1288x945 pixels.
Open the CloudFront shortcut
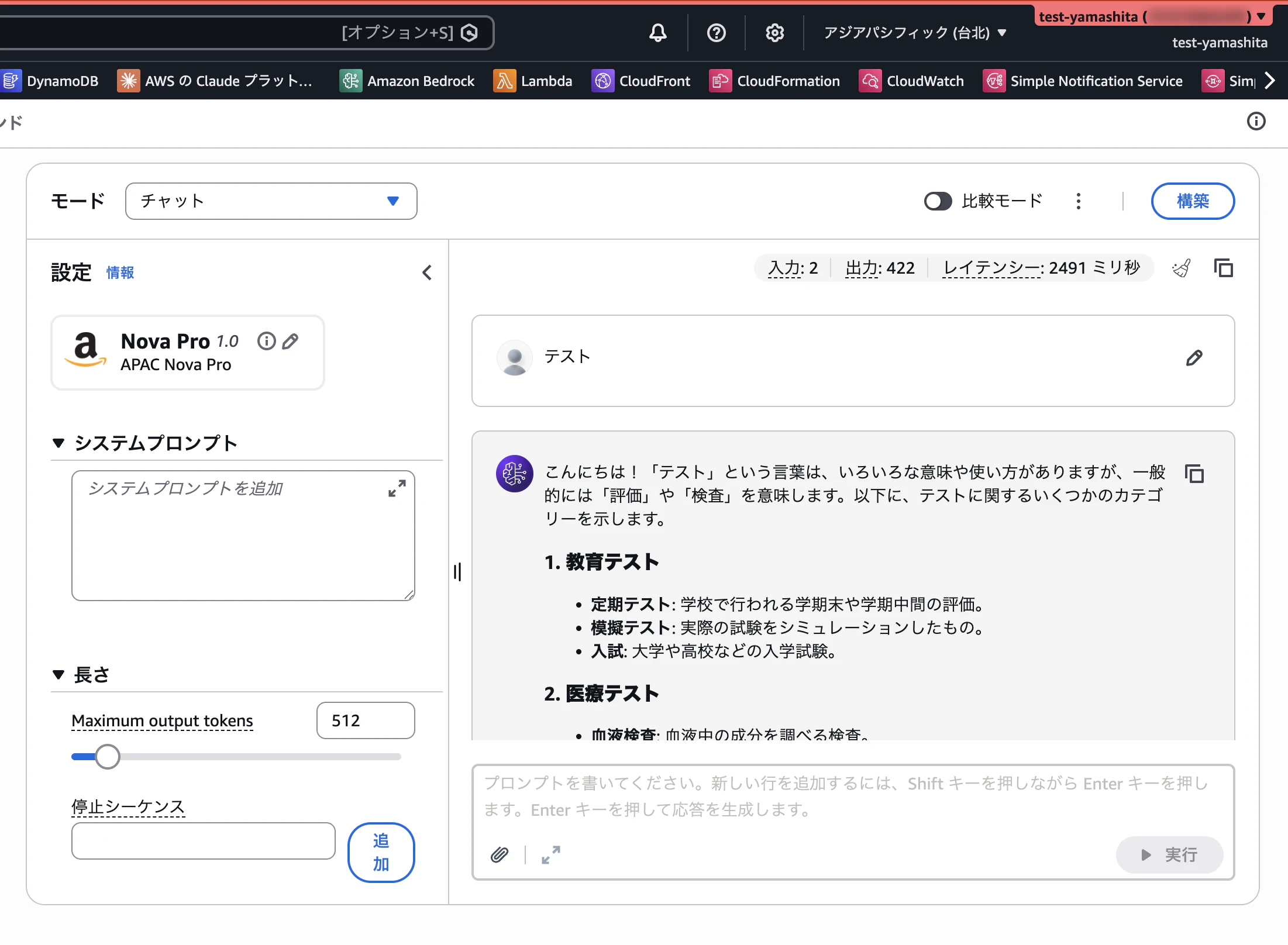pos(641,81)
